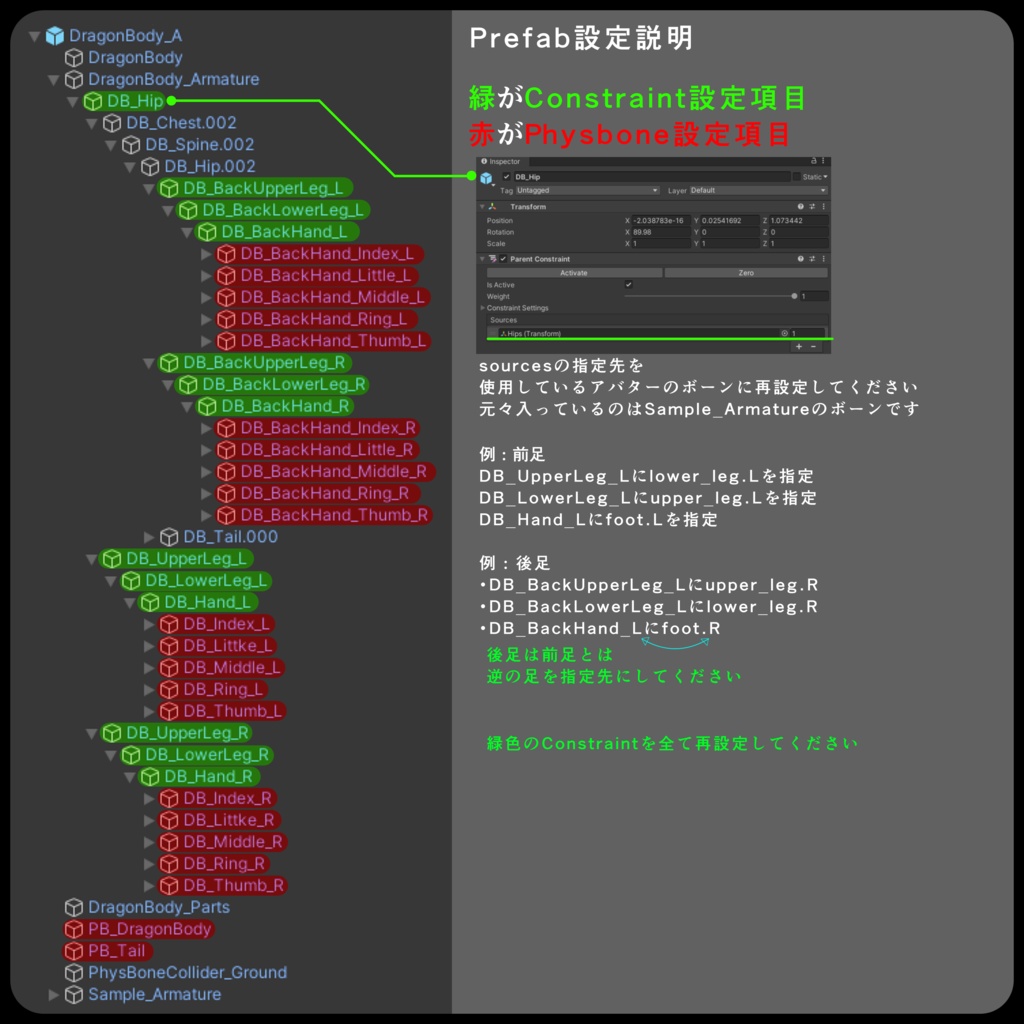Adjust the Weight slider handle
The height and width of the screenshot is (1024, 1024).
[794, 296]
